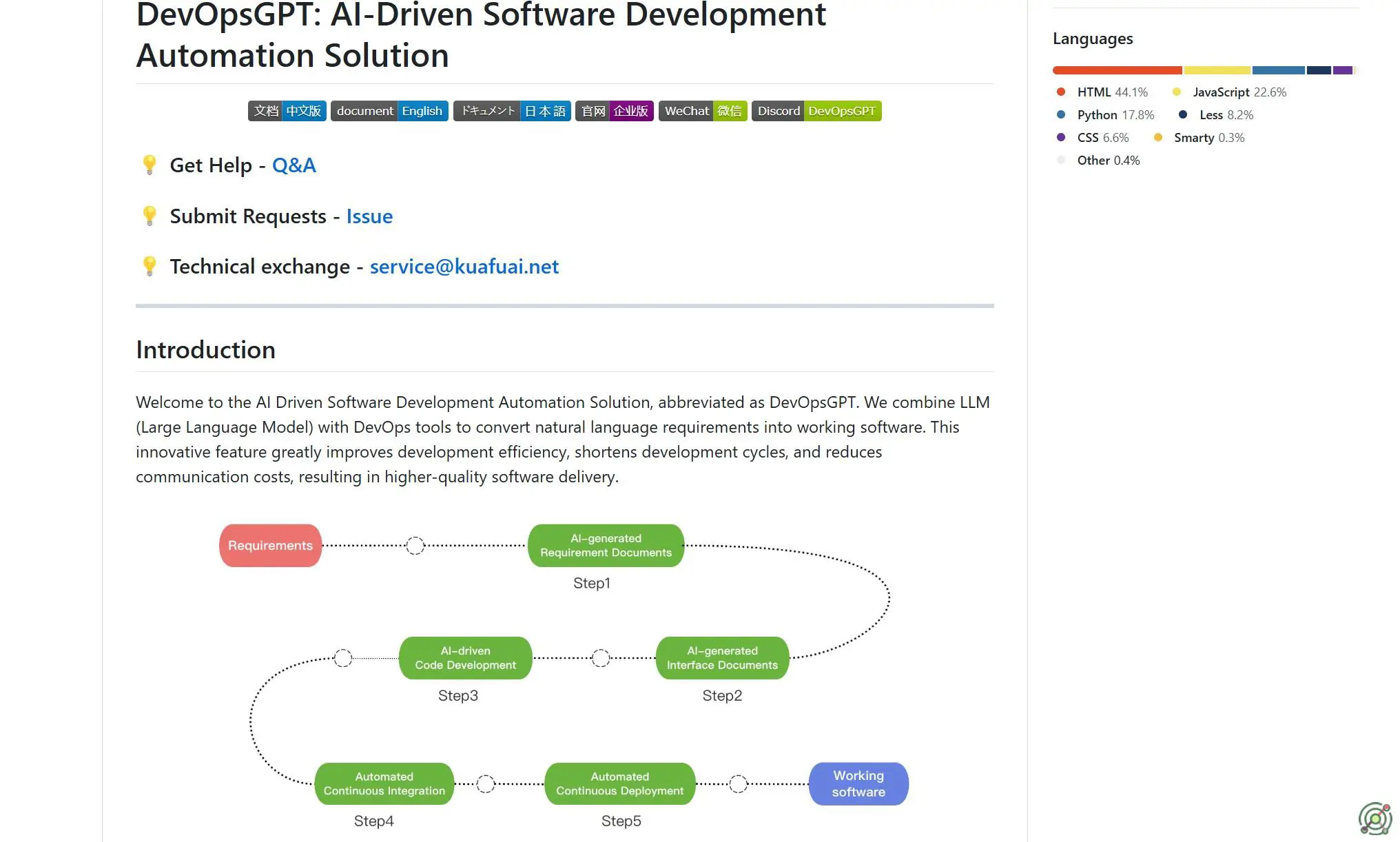Click the red Requirements box in the diagram
The width and height of the screenshot is (1400, 842).
coord(270,546)
